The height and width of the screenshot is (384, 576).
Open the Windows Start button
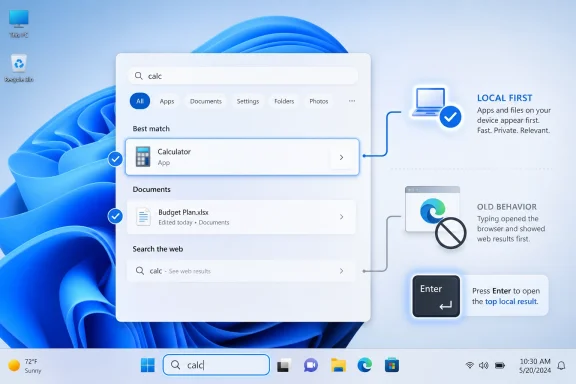coord(148,365)
